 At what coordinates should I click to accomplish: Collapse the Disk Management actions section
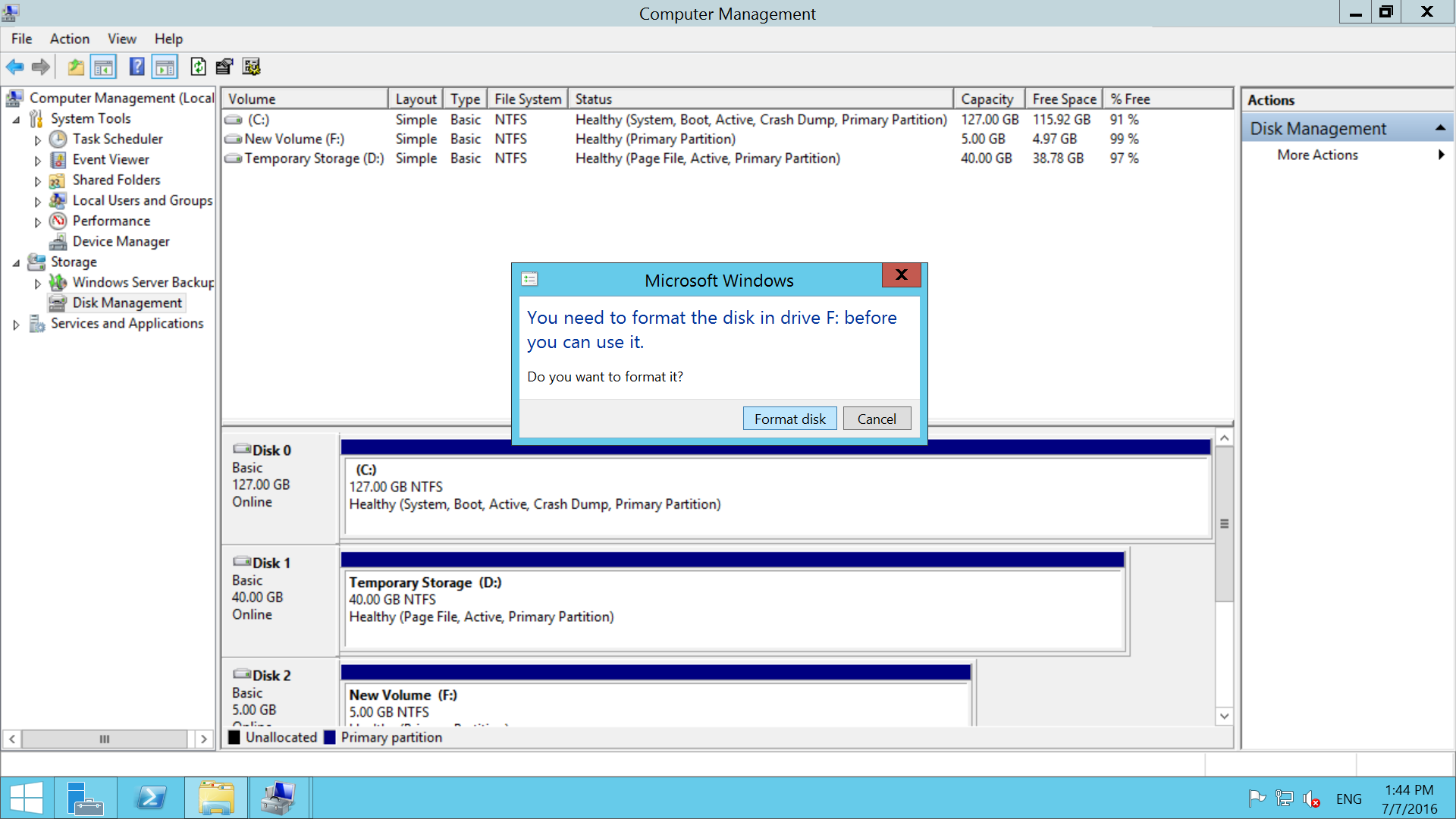(x=1440, y=128)
